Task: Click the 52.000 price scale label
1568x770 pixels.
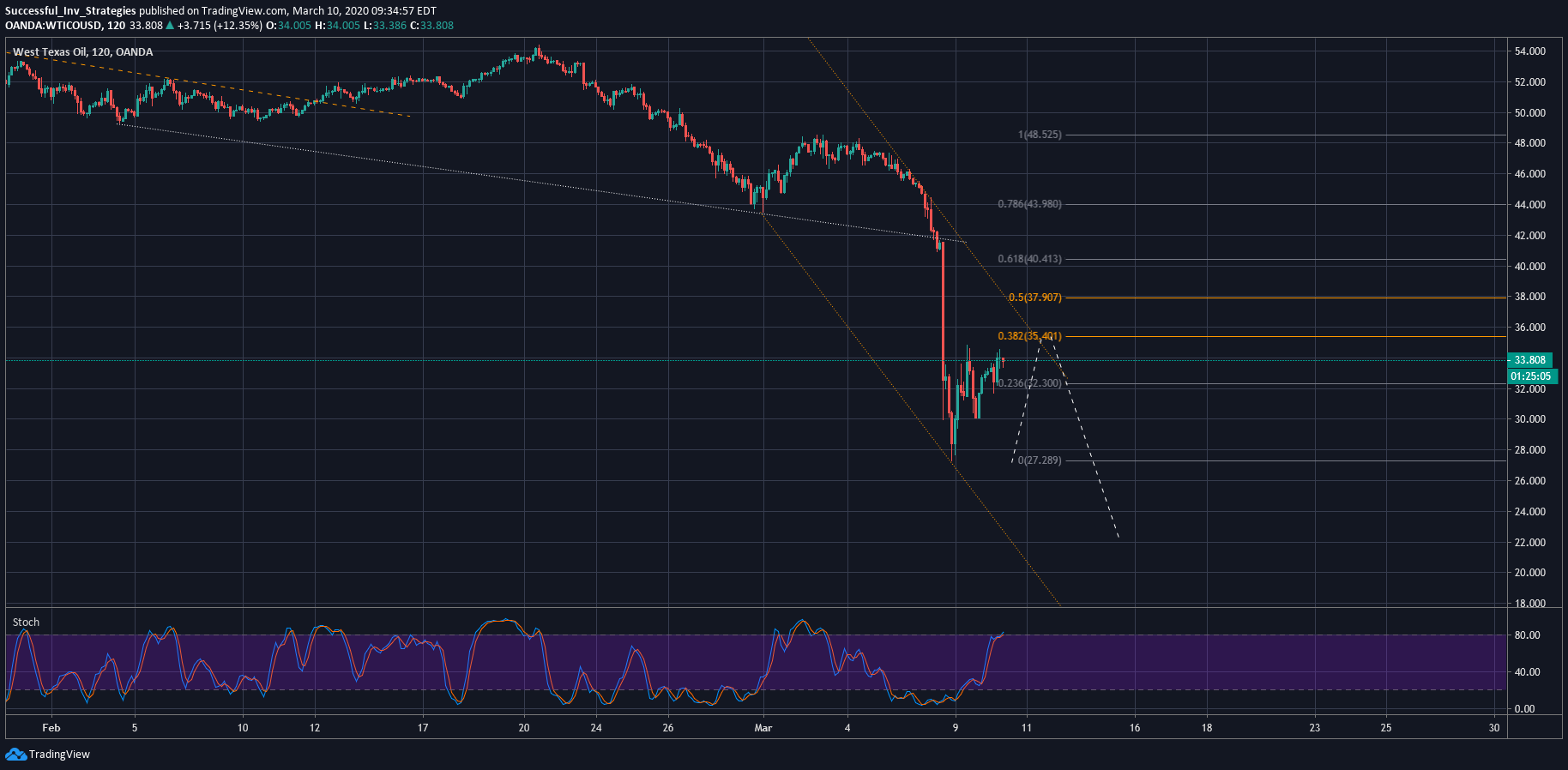Action: coord(1530,82)
